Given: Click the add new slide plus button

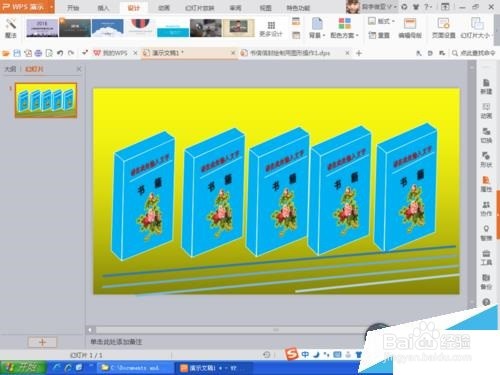Looking at the screenshot, I should point(42,342).
